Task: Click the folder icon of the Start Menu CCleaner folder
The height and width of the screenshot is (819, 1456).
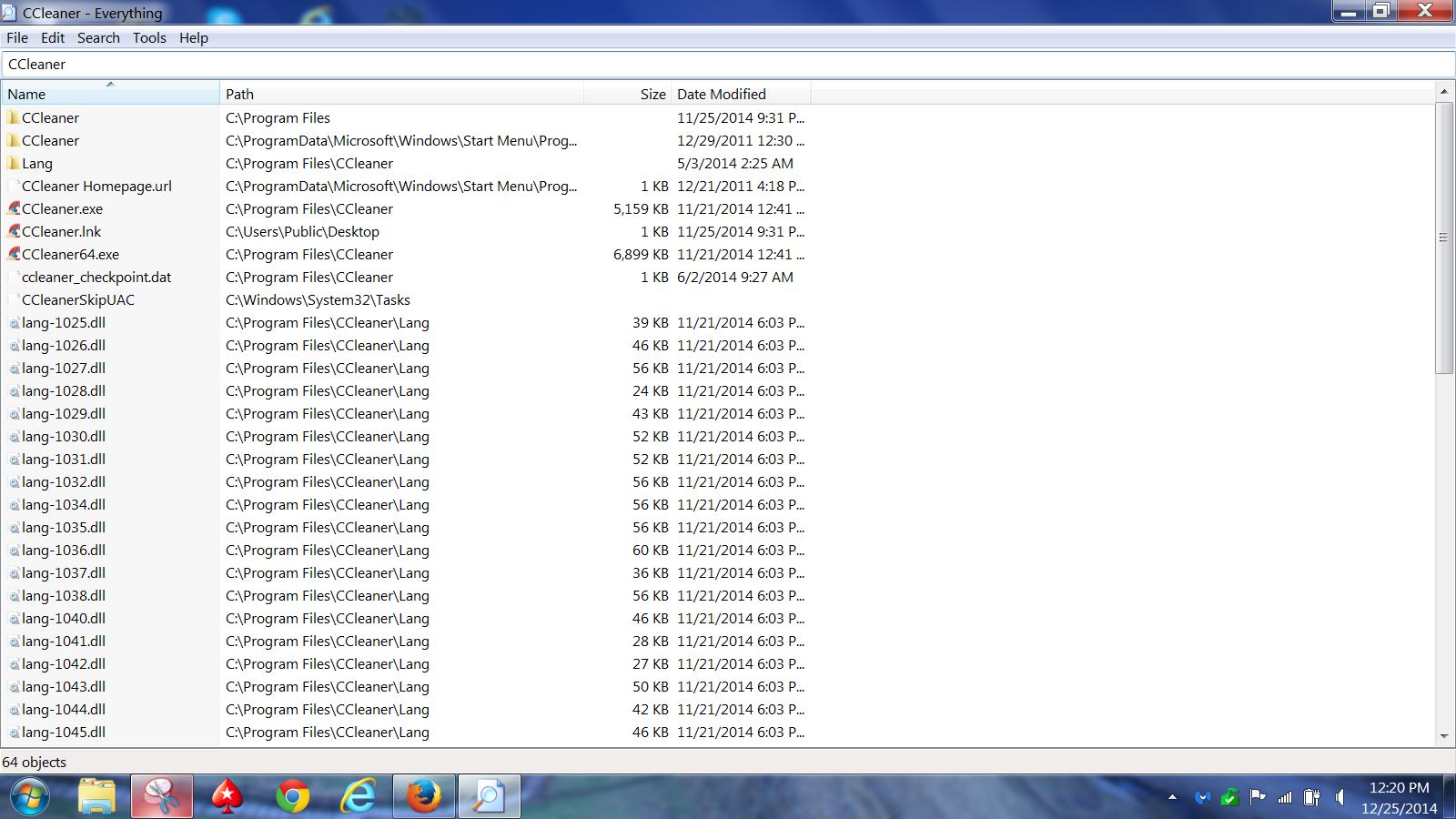Action: tap(13, 140)
